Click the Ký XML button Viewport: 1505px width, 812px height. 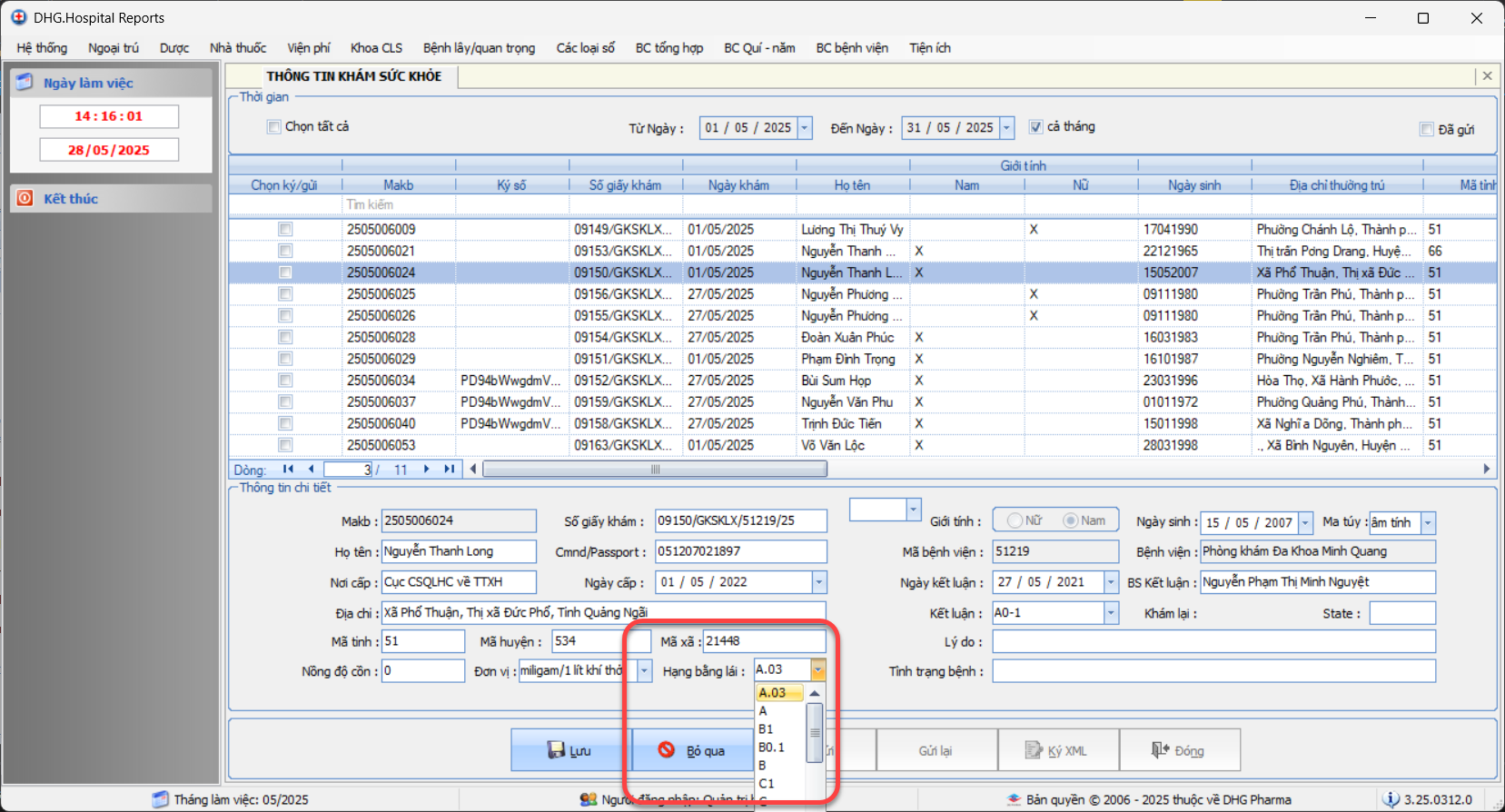coord(1057,750)
